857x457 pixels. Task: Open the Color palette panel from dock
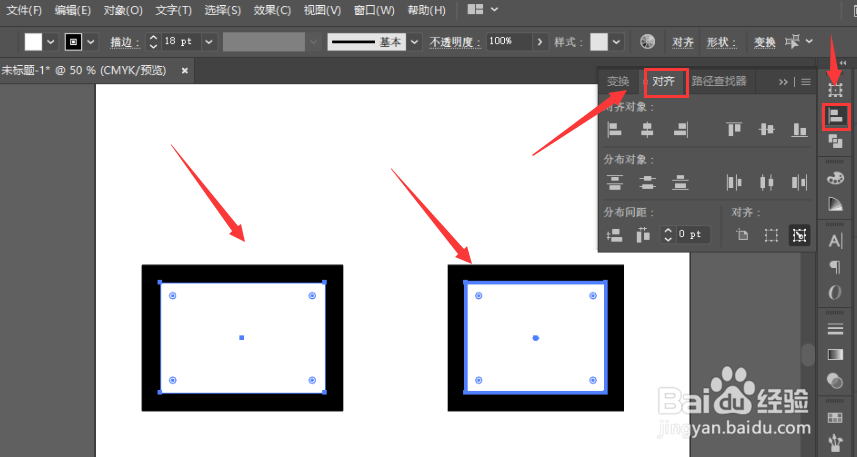coord(835,178)
